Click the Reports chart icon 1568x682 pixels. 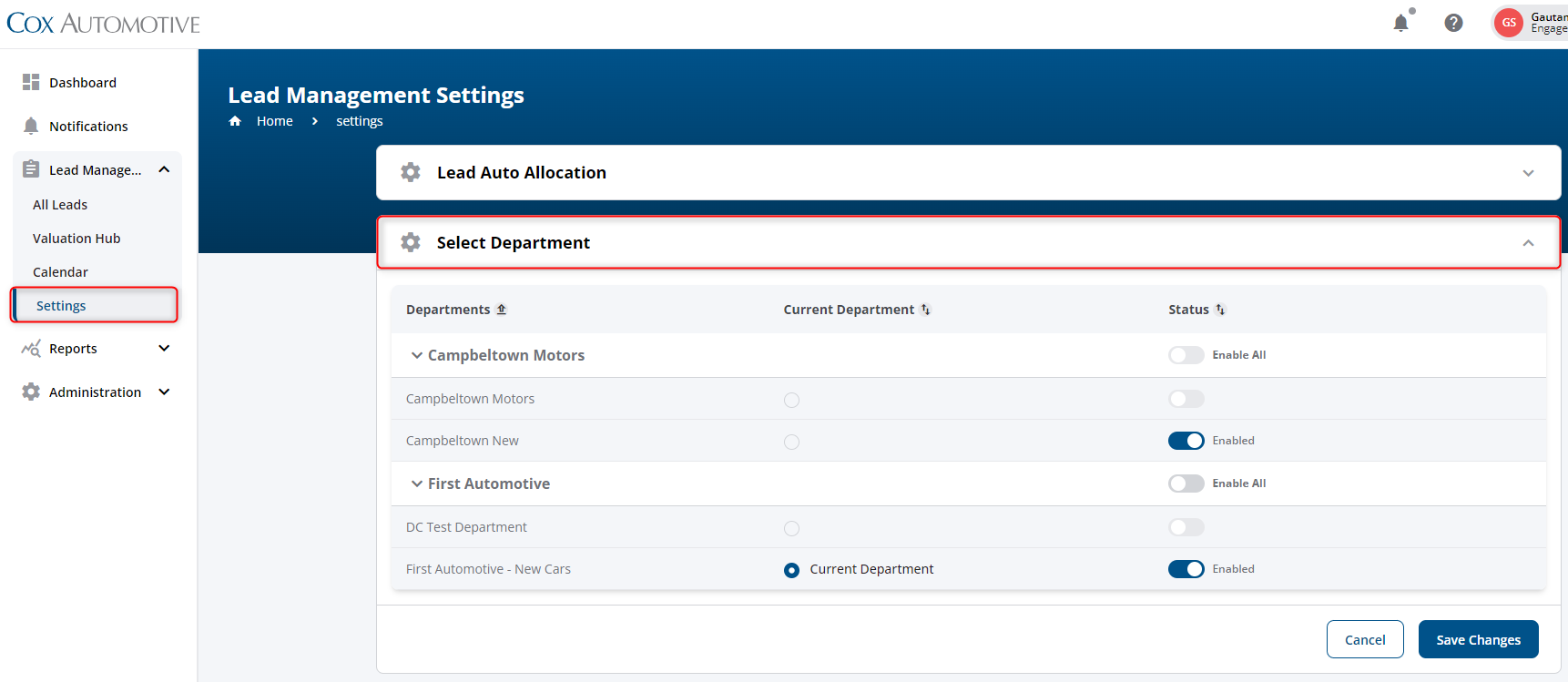point(31,348)
